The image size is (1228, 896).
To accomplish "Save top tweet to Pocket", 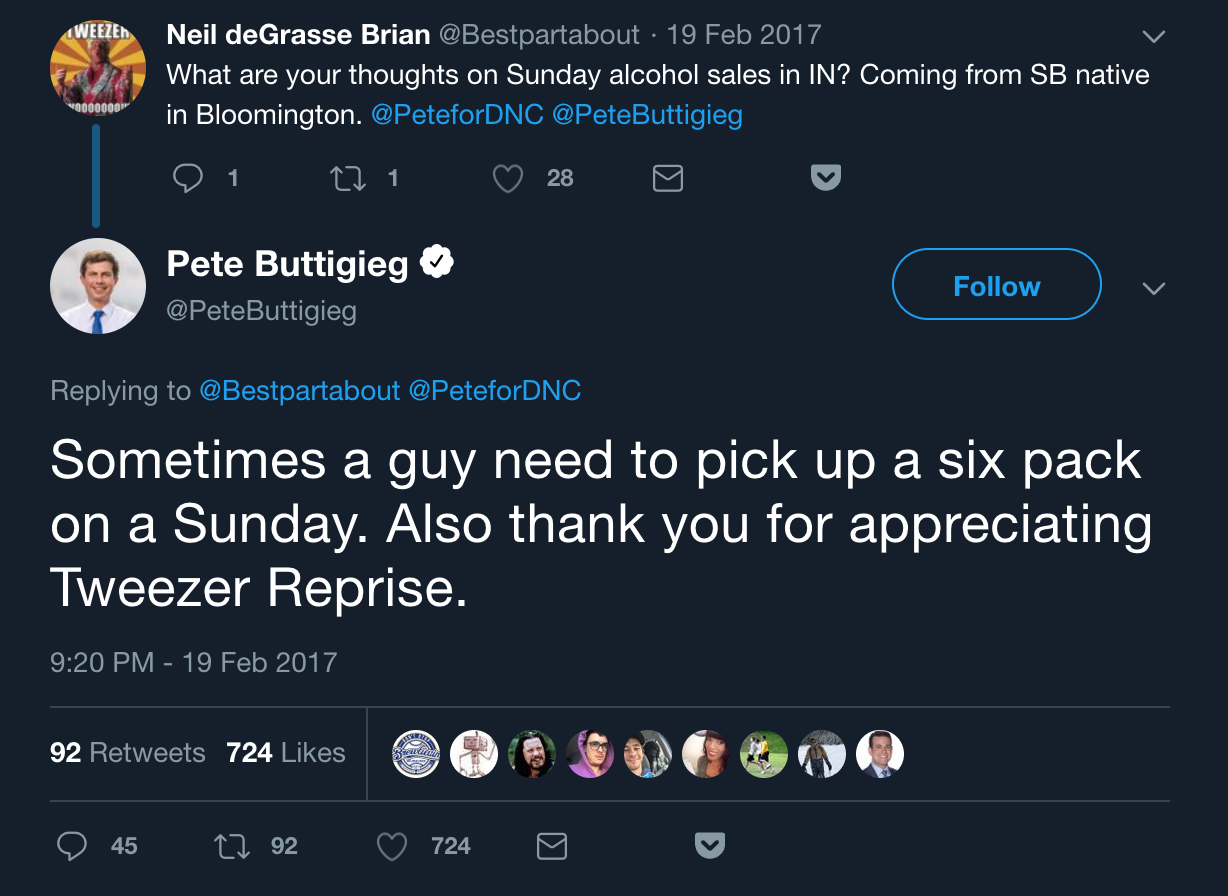I will pos(825,178).
